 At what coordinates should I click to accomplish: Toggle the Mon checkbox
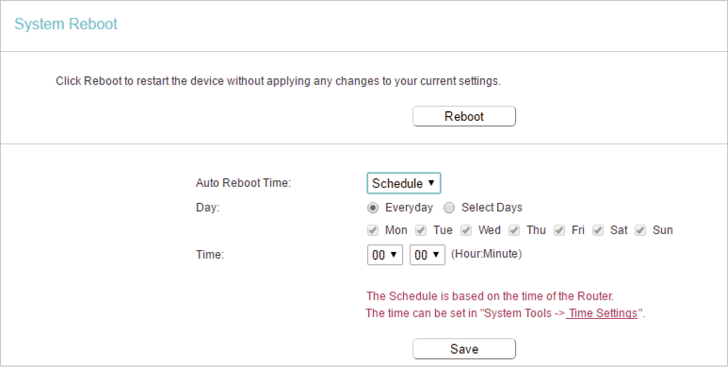click(x=372, y=230)
